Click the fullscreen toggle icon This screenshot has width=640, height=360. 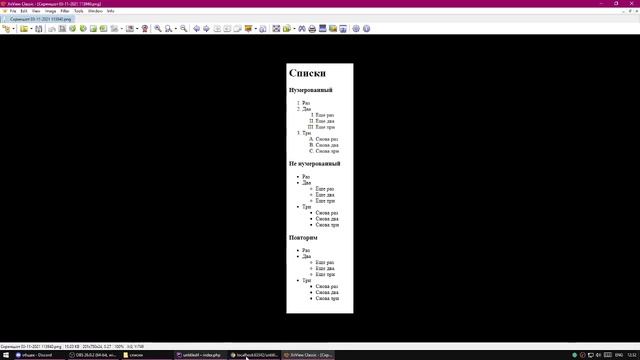276,29
